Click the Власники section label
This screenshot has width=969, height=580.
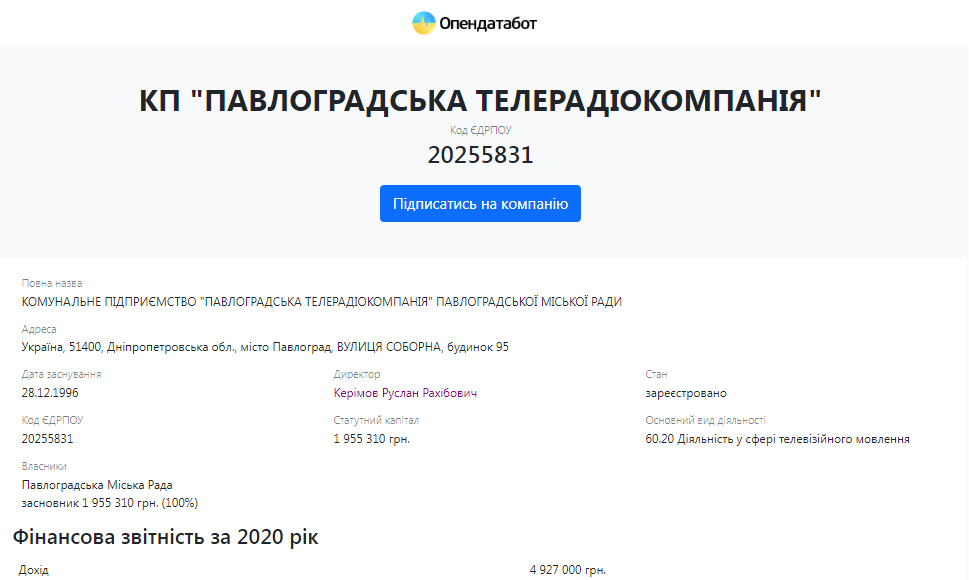[44, 466]
